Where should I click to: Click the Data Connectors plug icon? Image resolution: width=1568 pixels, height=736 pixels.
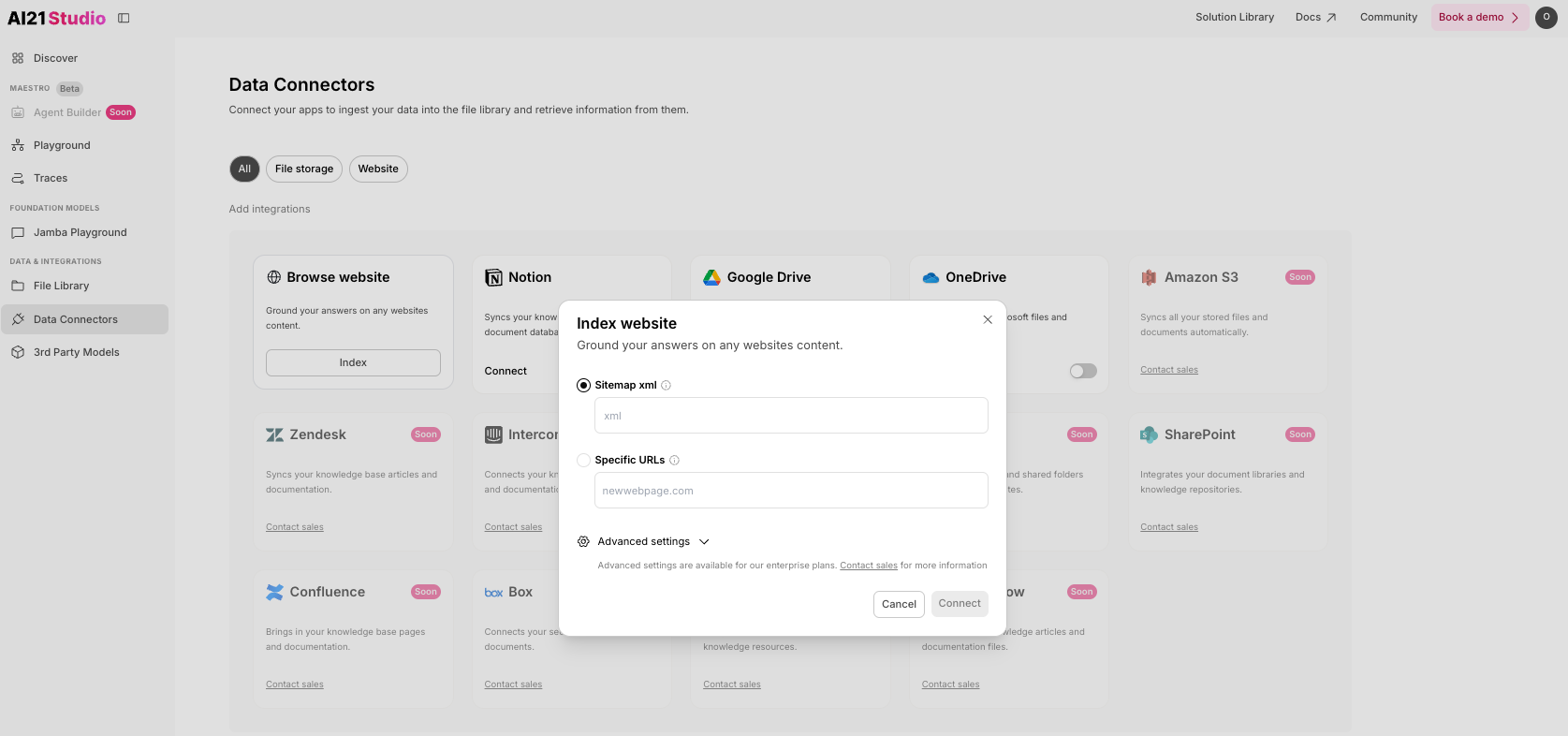18,319
